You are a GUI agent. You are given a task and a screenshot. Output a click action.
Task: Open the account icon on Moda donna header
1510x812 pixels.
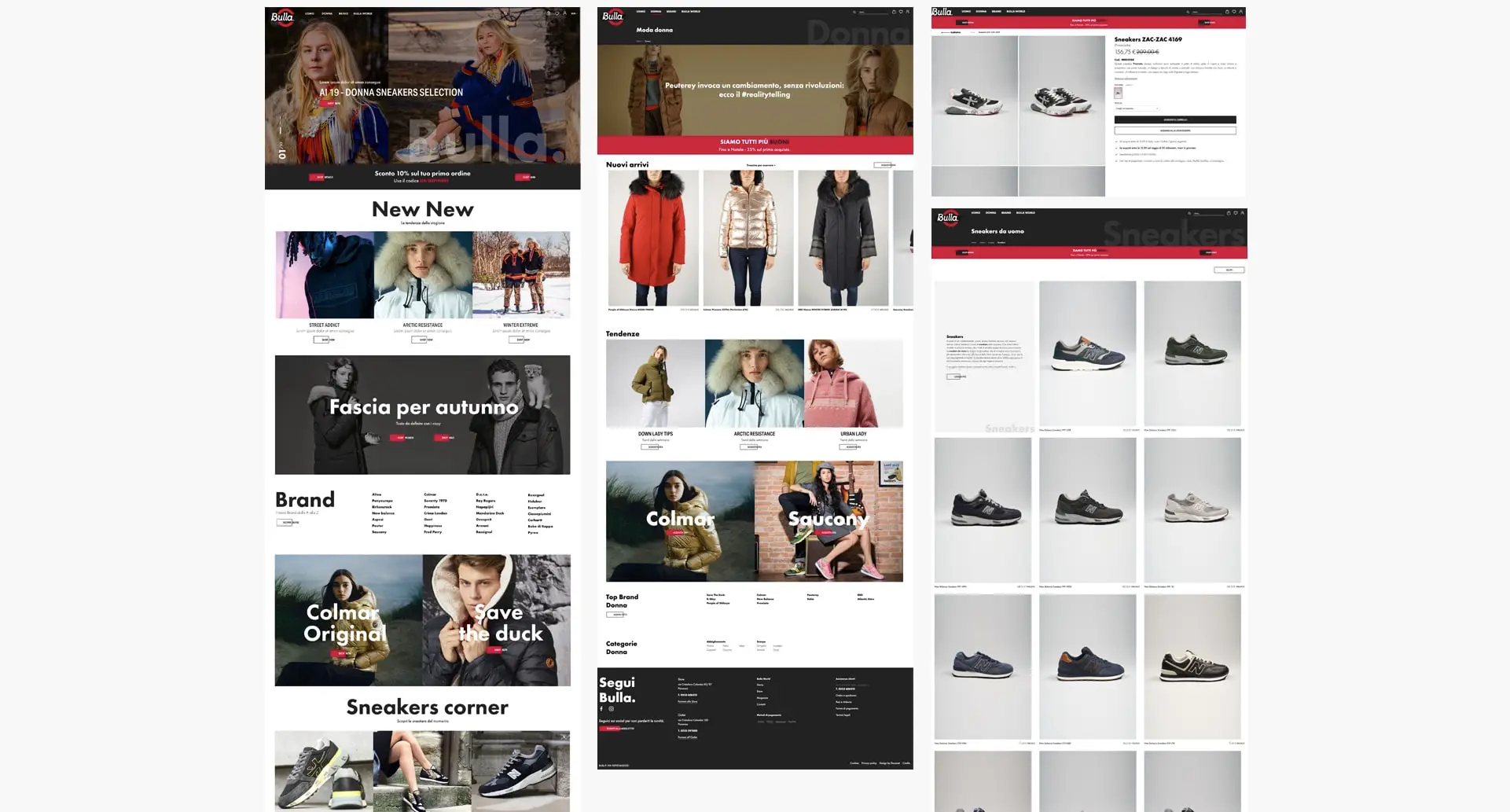(x=907, y=12)
